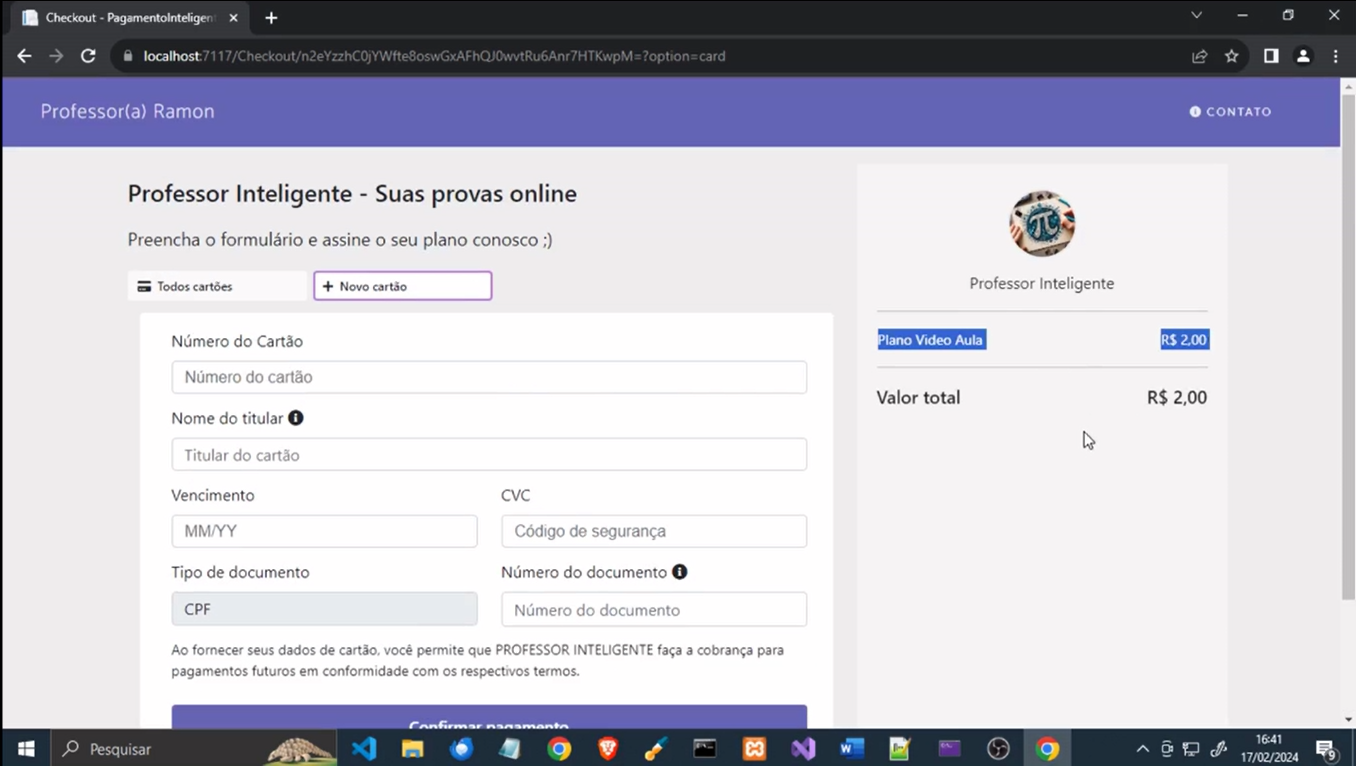
Task: Go back using the browser back arrow
Action: pos(24,56)
